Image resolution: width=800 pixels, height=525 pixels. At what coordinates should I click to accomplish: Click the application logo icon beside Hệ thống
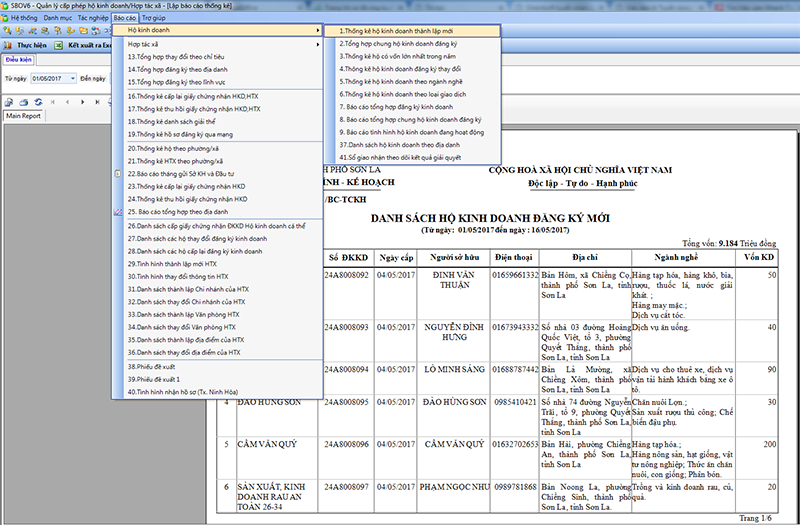[5, 18]
